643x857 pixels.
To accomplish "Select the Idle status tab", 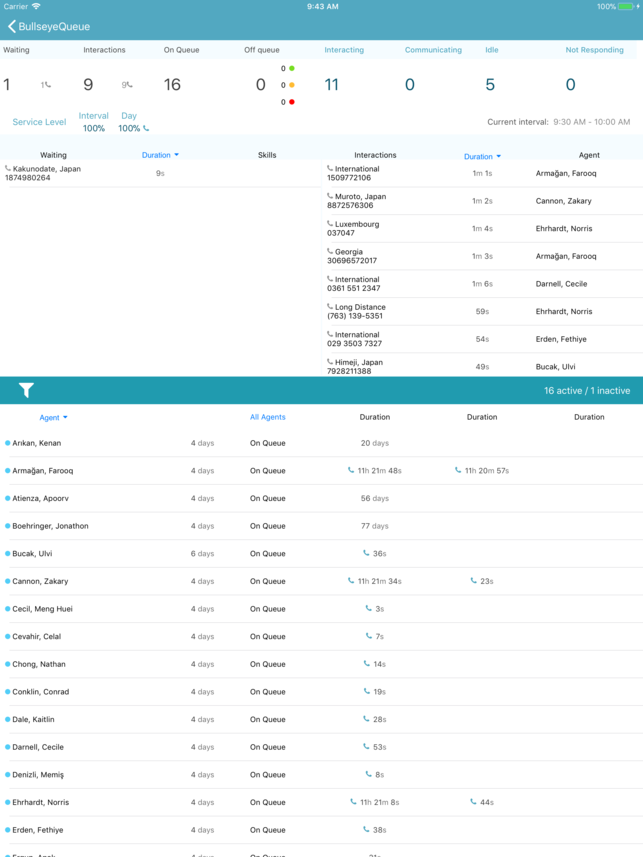I will [492, 50].
